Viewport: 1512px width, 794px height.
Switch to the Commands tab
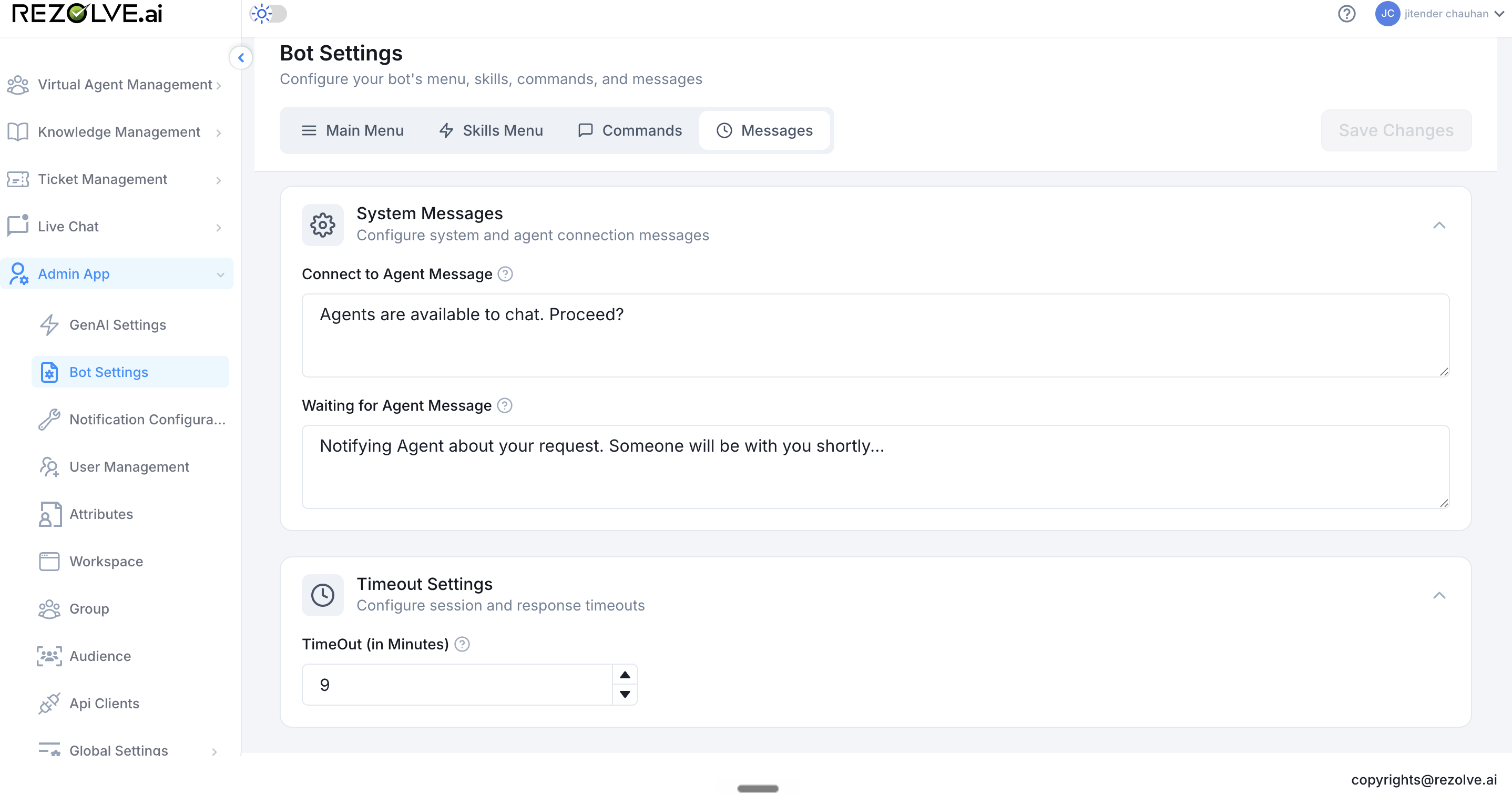630,130
